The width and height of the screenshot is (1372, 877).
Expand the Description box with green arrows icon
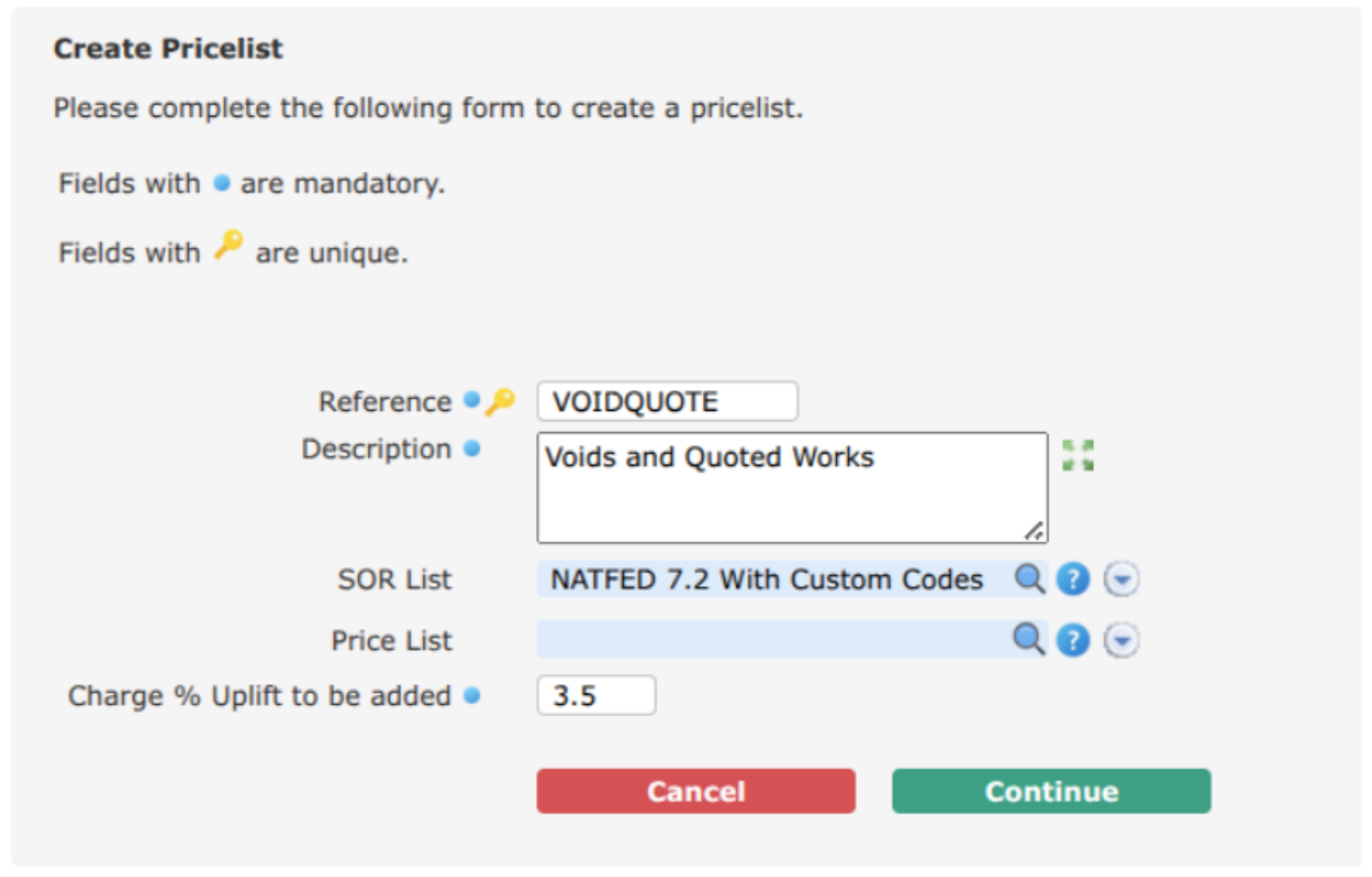[1078, 456]
